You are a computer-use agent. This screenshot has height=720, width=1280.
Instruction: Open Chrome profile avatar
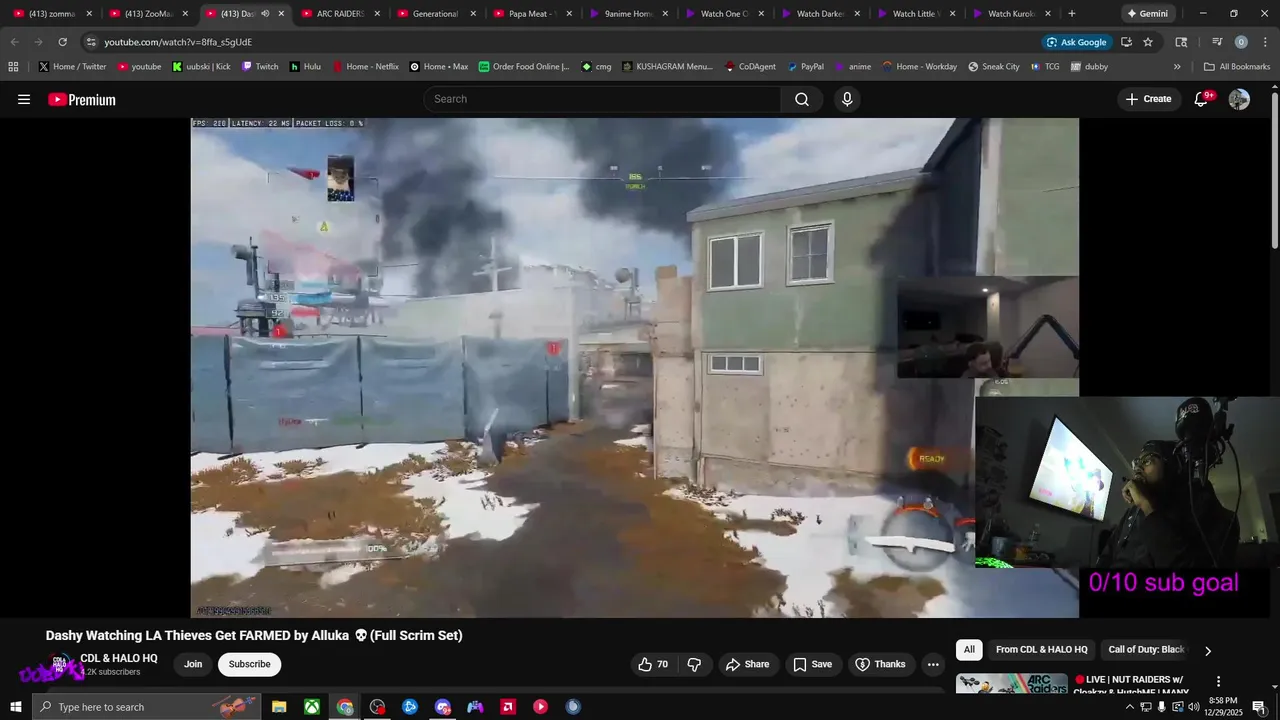(1241, 42)
